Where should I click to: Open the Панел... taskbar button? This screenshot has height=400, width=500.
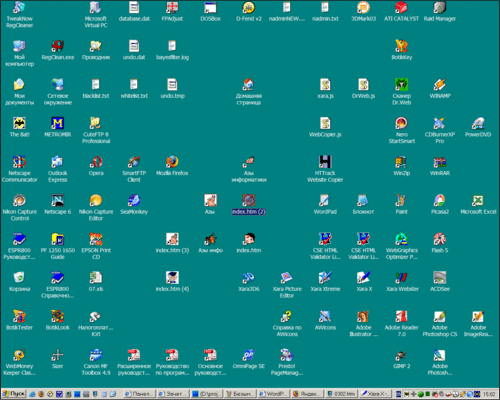139,394
